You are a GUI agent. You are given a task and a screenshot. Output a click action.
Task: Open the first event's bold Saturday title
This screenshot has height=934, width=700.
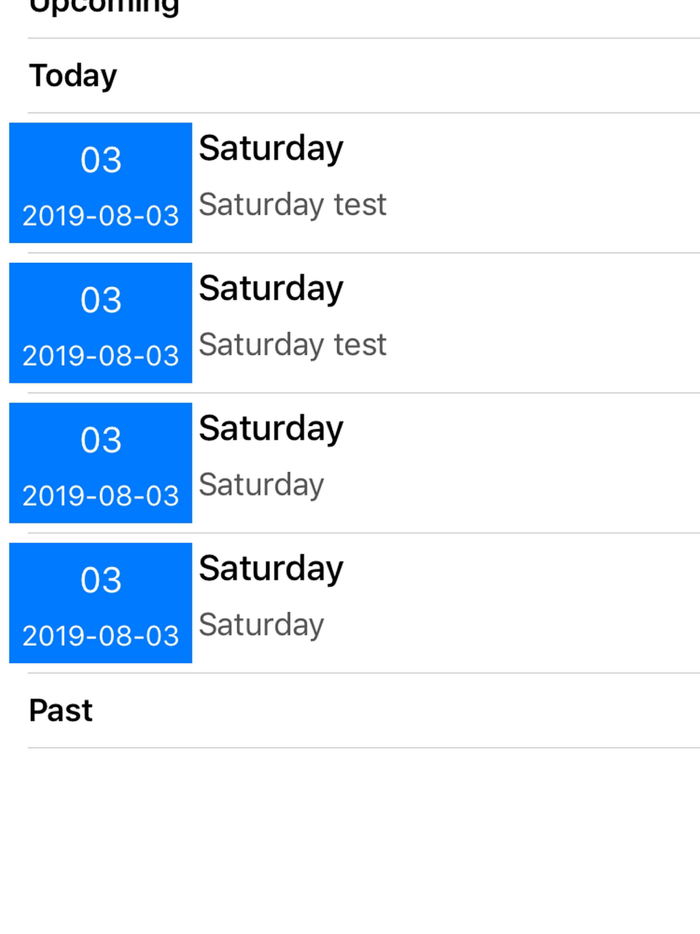click(271, 148)
